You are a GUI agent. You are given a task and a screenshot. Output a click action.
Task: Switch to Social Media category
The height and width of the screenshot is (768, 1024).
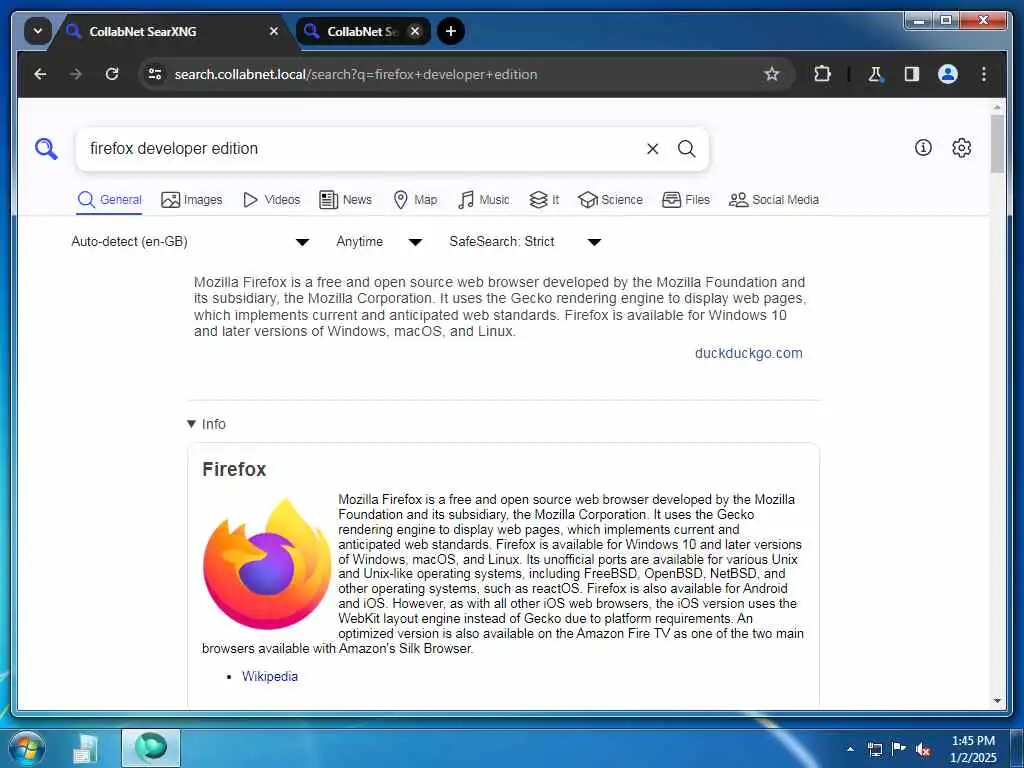[773, 200]
